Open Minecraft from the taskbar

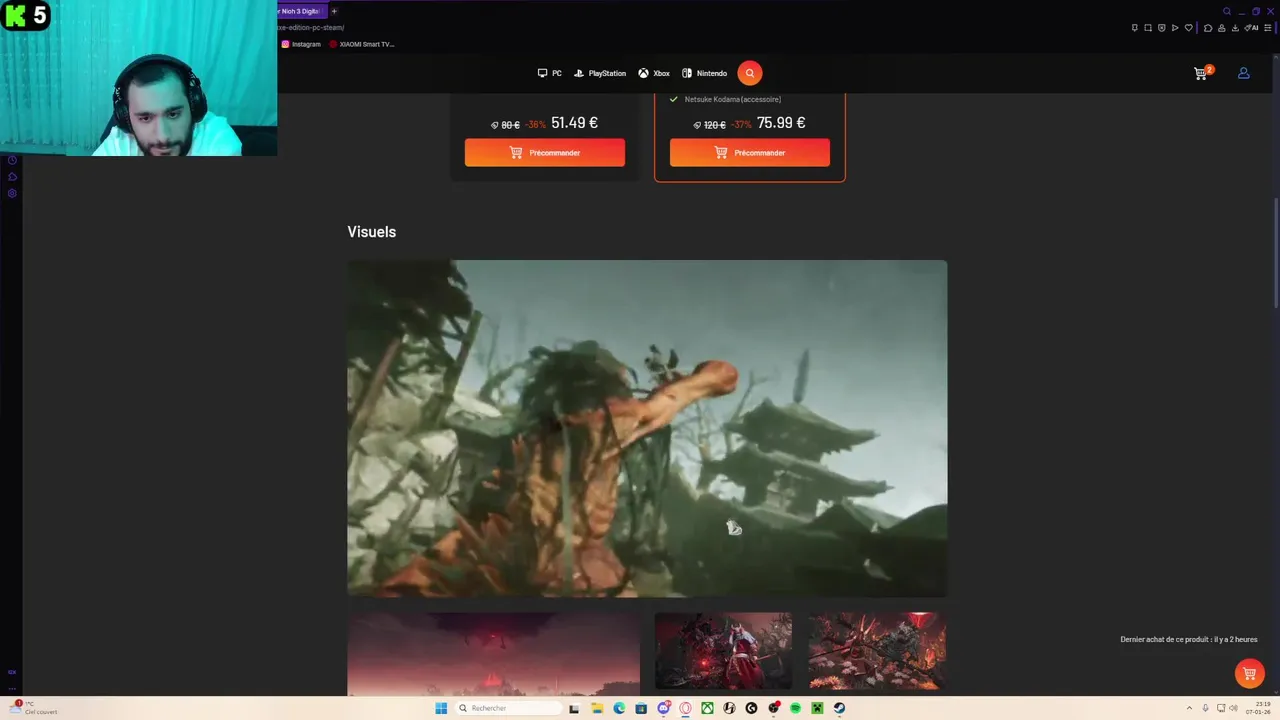817,708
